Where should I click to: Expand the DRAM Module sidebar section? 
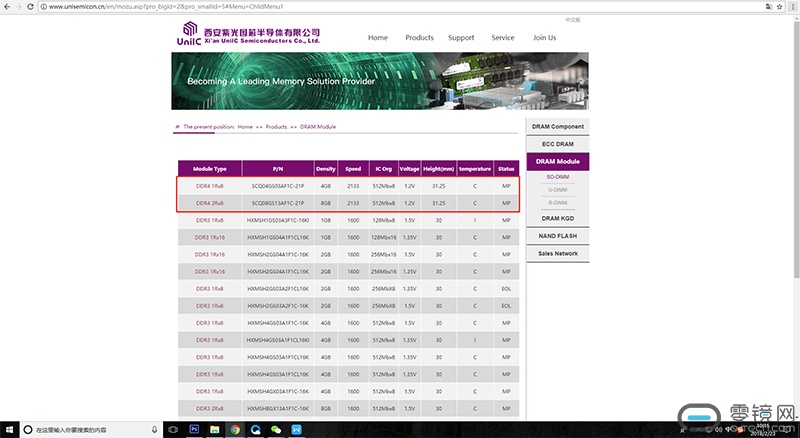557,161
